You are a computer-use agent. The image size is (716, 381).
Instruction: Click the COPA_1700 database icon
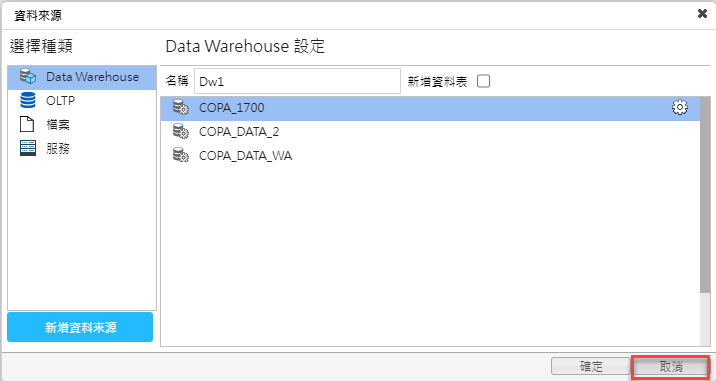click(181, 108)
